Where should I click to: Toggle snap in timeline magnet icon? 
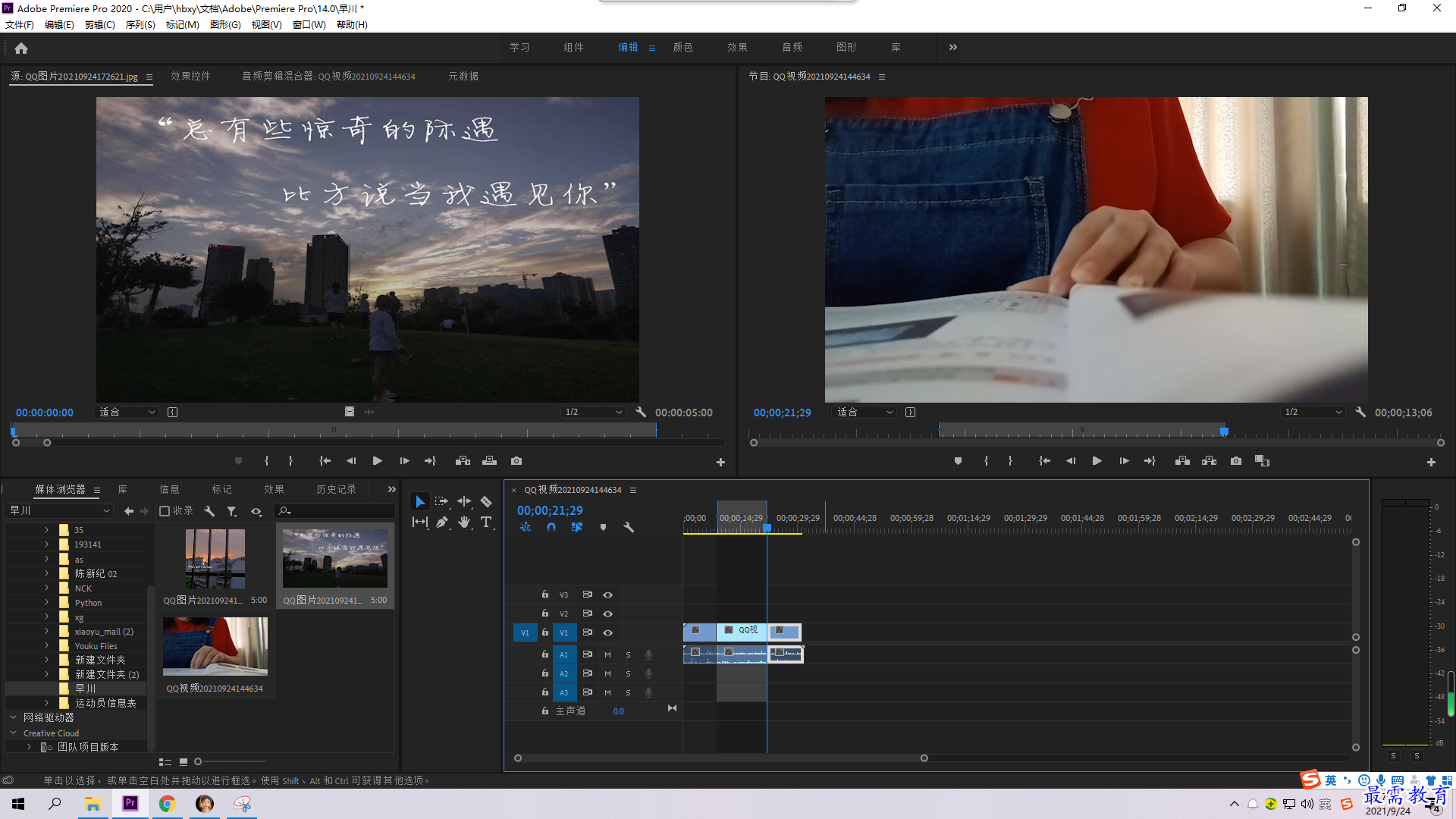point(551,527)
